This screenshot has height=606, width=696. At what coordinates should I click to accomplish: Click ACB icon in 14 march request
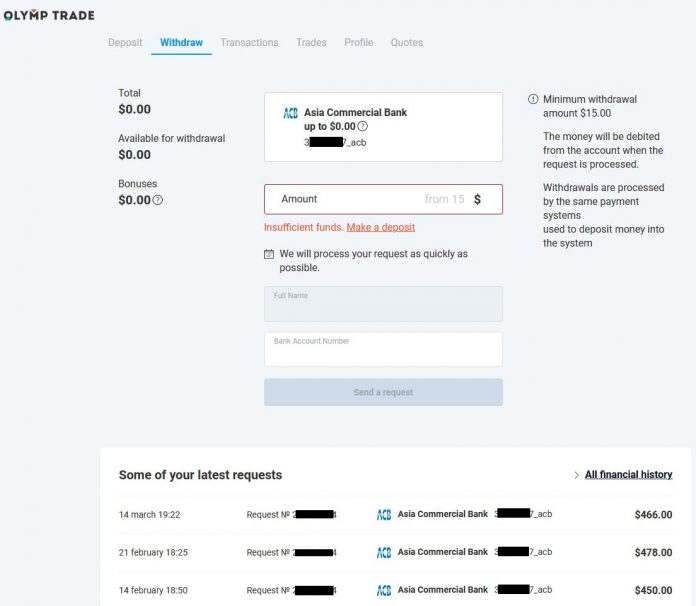tap(384, 515)
